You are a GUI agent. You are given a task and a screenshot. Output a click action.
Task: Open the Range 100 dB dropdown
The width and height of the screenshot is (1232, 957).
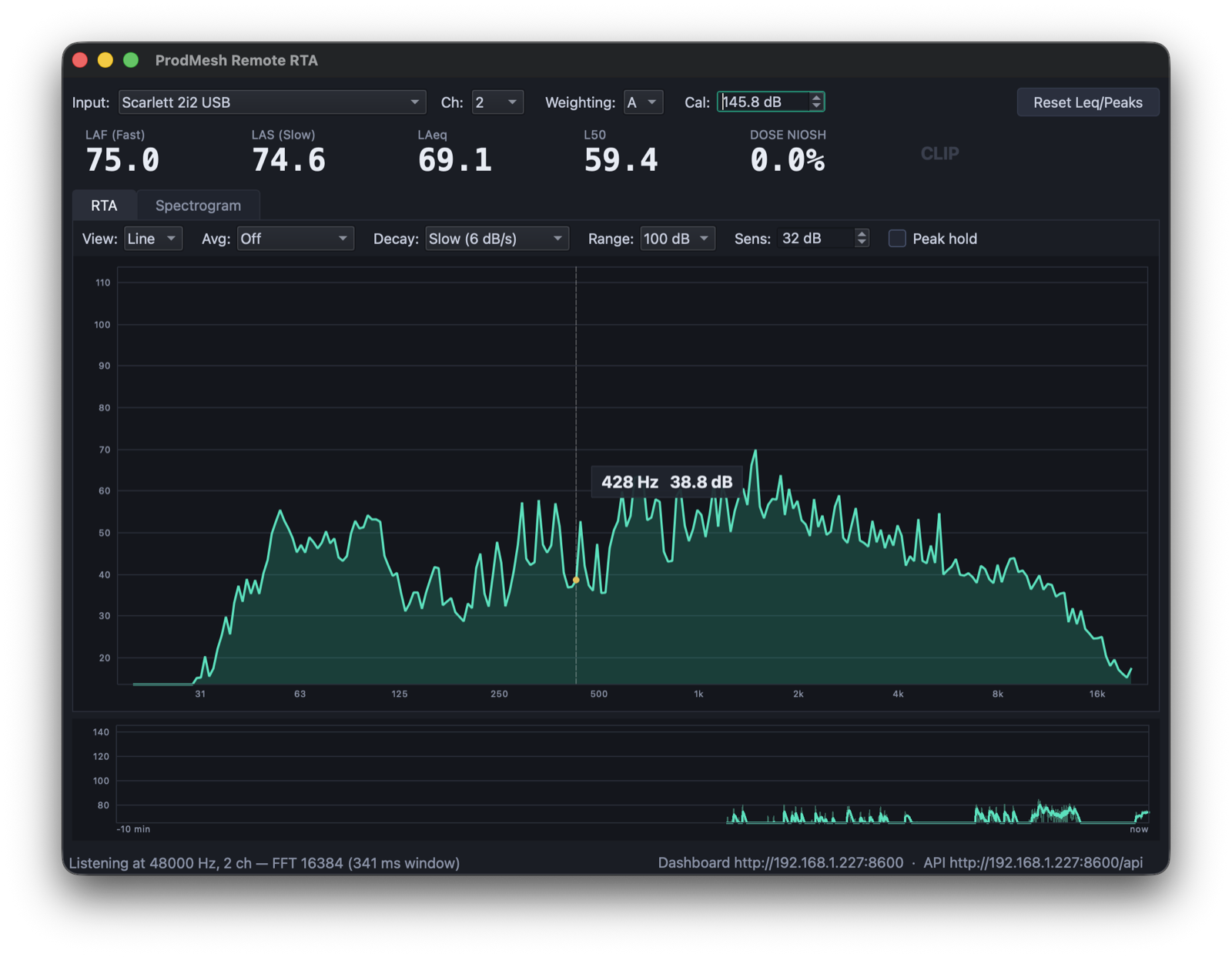coord(678,239)
